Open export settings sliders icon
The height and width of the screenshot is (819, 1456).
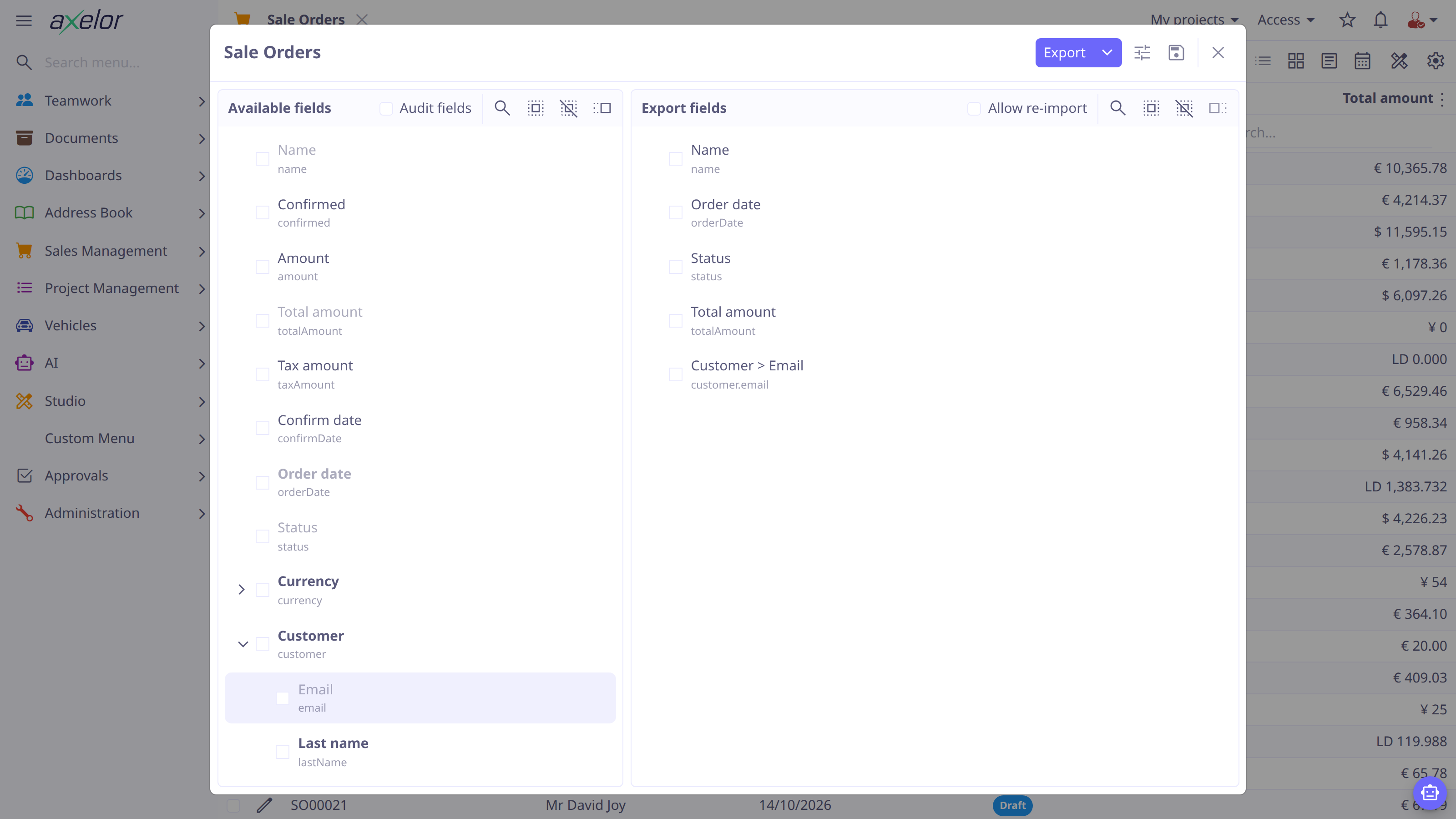click(x=1143, y=53)
